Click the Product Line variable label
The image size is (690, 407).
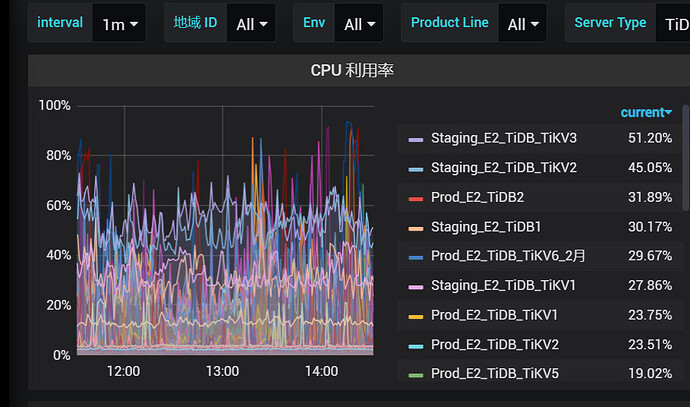point(450,22)
